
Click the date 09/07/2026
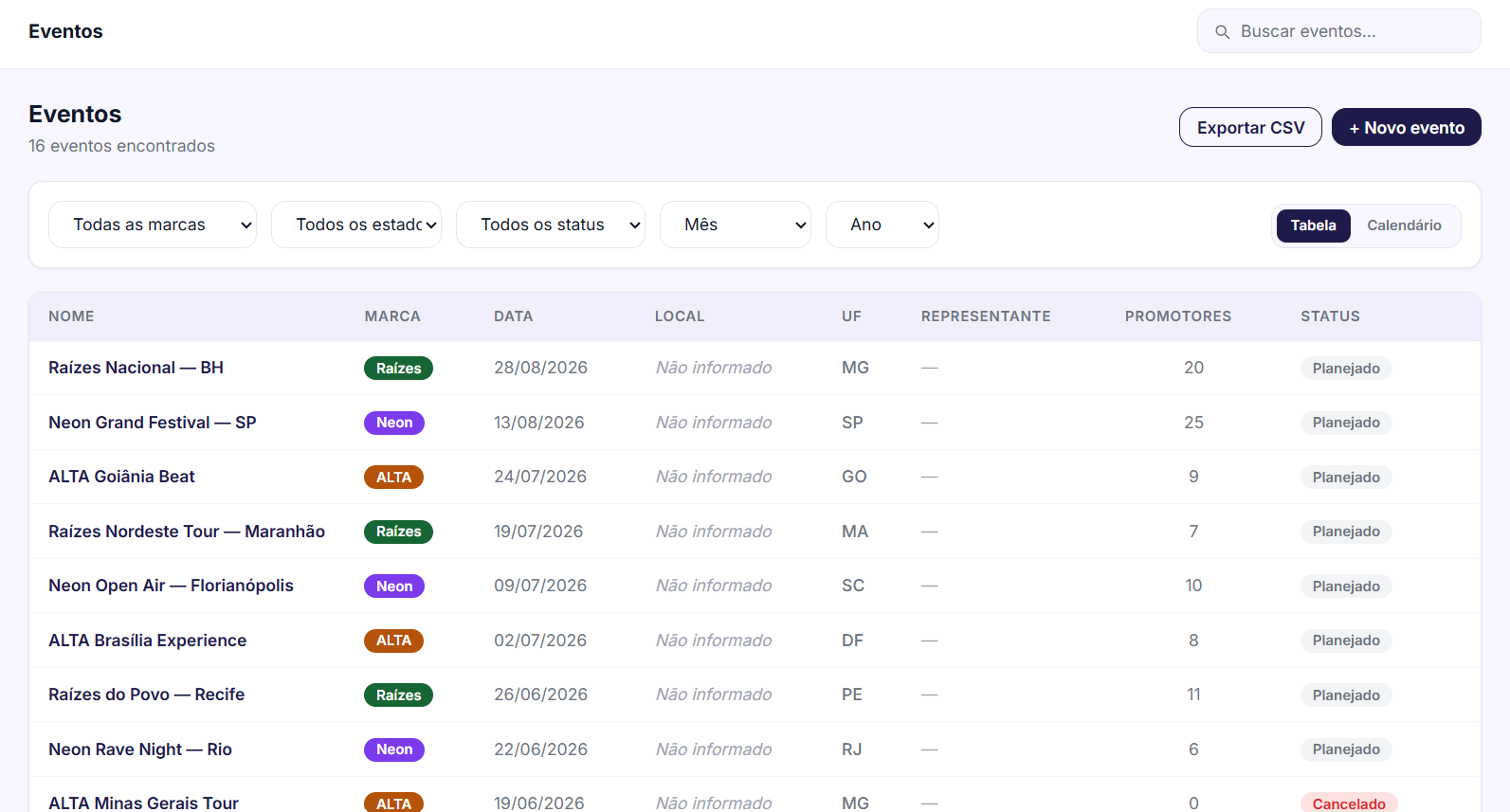pyautogui.click(x=540, y=586)
